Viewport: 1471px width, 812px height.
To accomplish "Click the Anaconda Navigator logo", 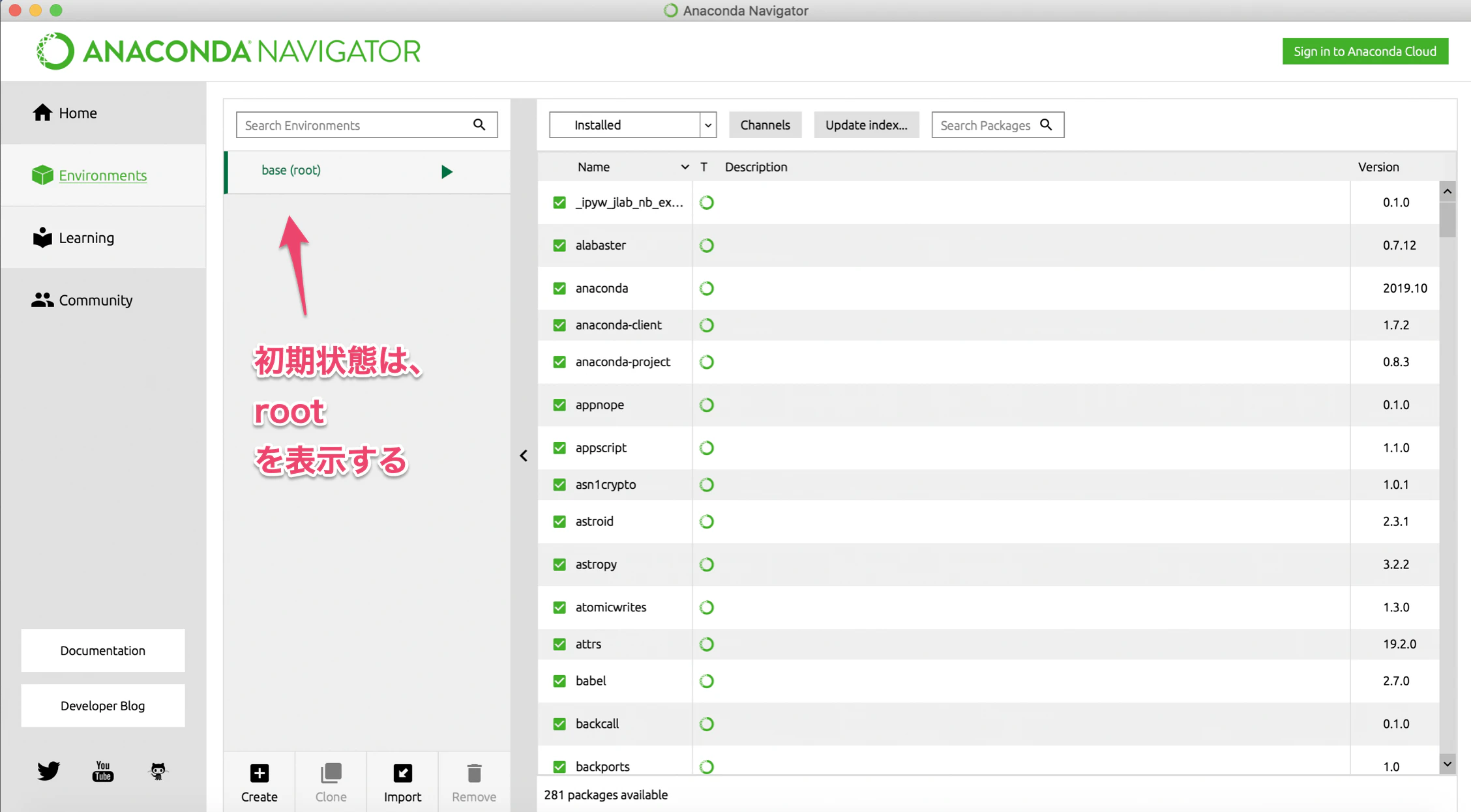I will pyautogui.click(x=228, y=51).
